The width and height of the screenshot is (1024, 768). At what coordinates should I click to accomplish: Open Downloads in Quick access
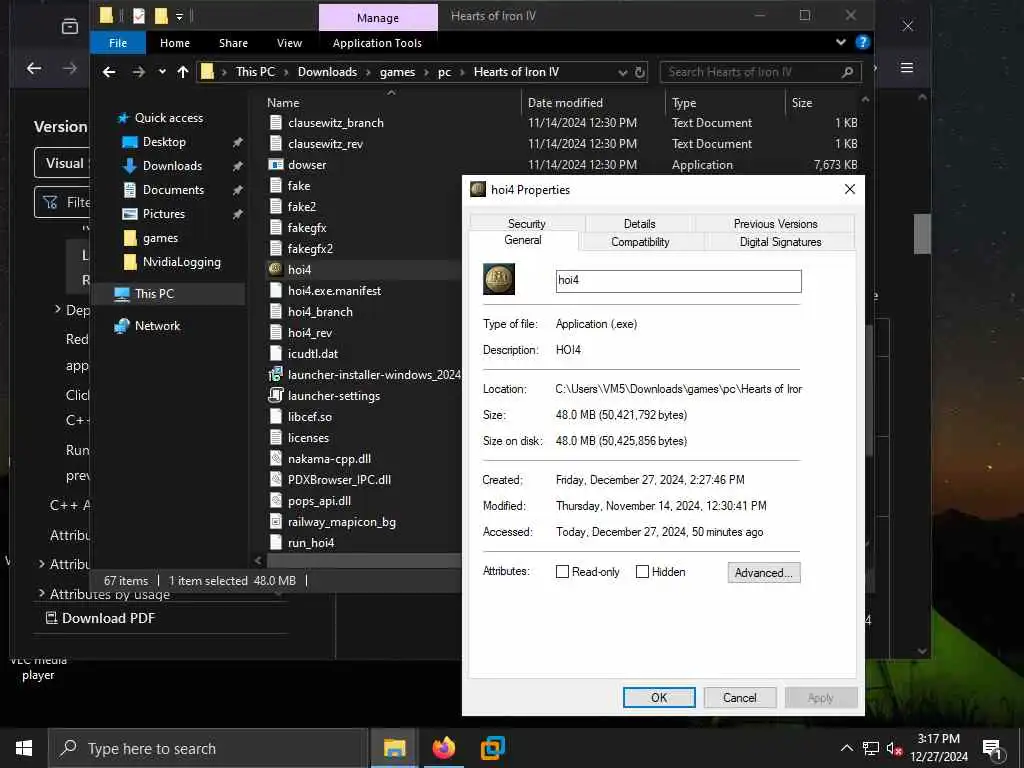coord(172,166)
